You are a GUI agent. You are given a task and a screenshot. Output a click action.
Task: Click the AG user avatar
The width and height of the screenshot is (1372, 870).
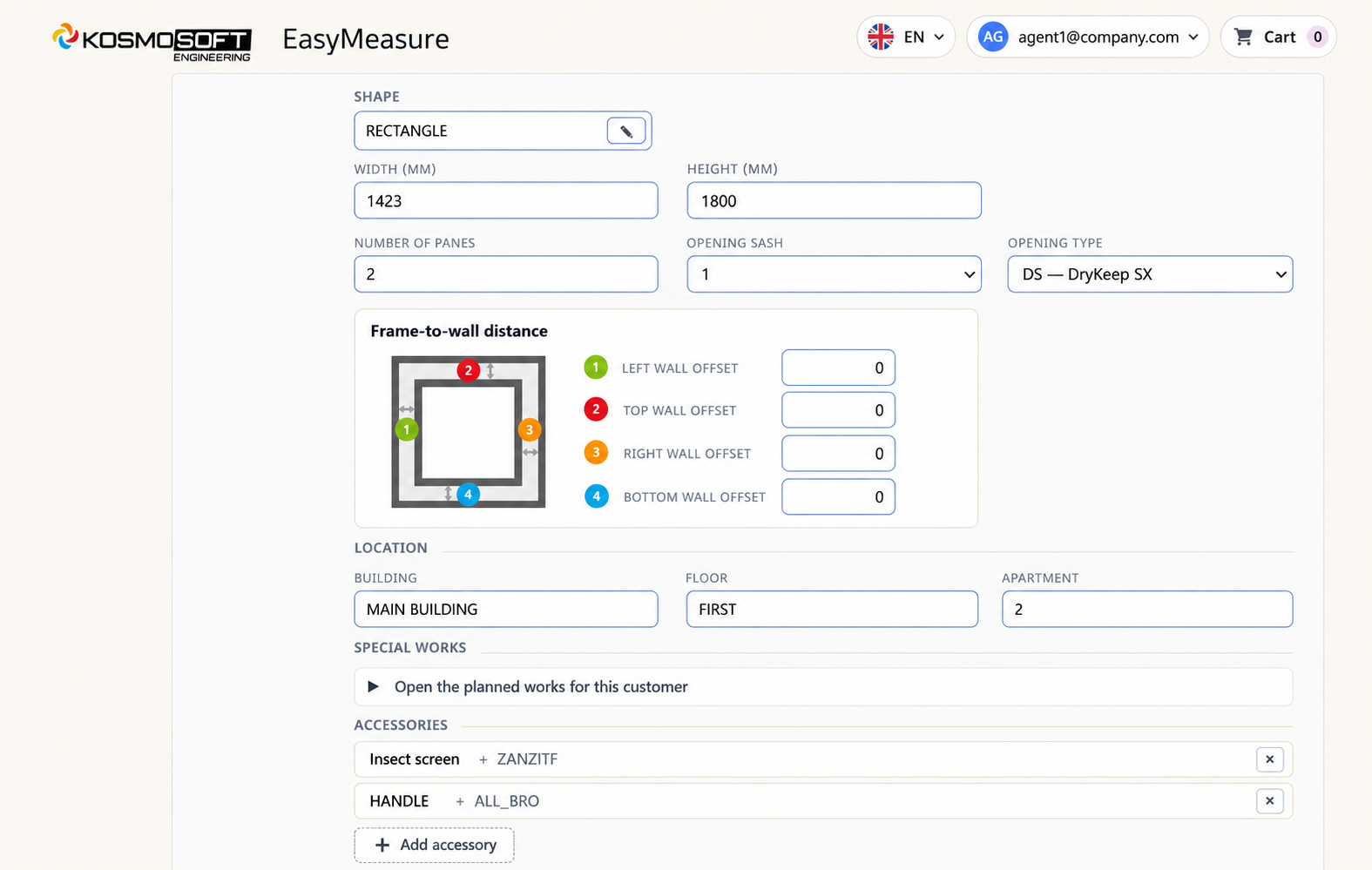tap(993, 37)
